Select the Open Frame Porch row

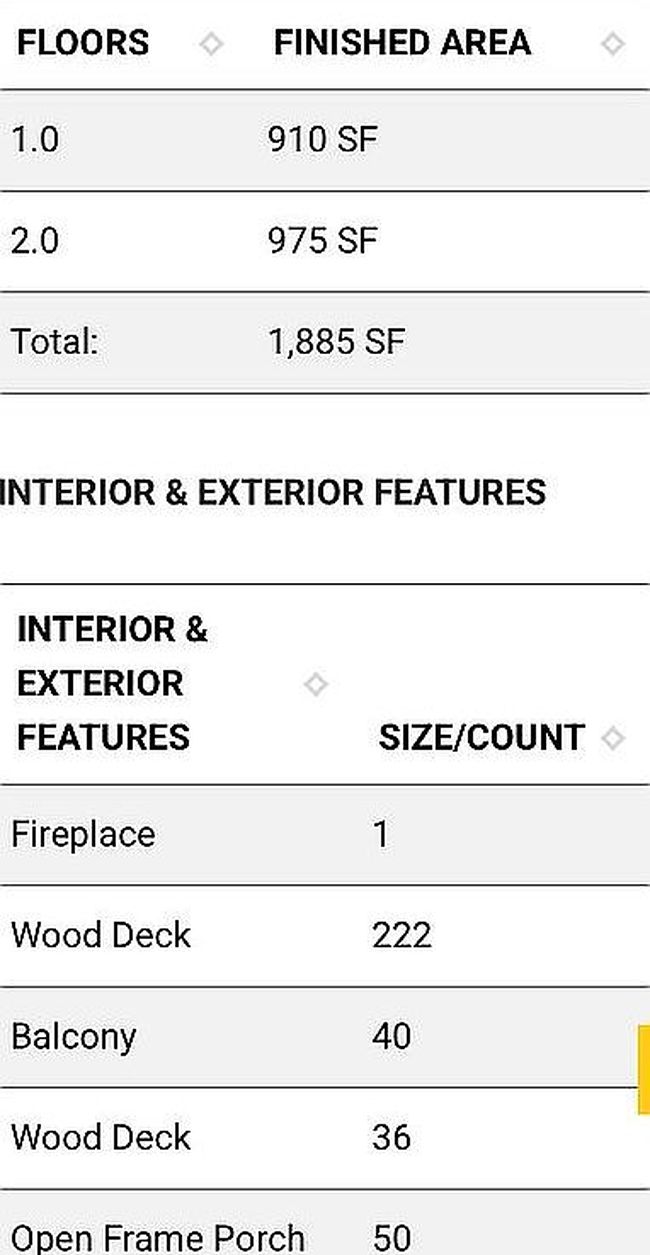point(325,1222)
